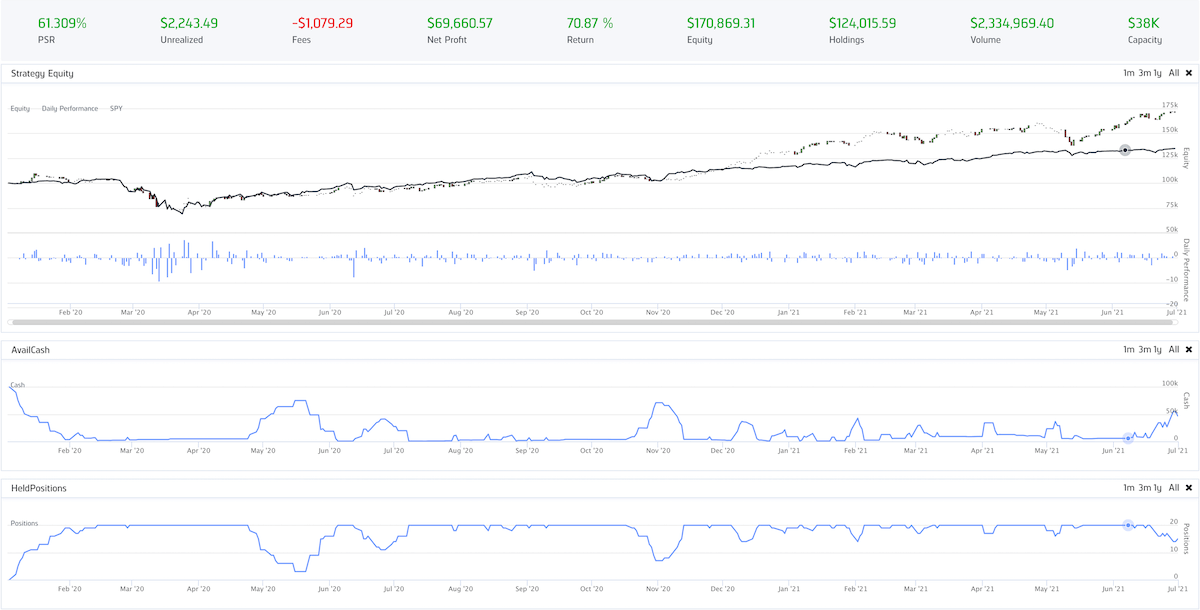Set HeldPositions chart range to 1m
Viewport: 1200px width, 610px height.
1128,487
